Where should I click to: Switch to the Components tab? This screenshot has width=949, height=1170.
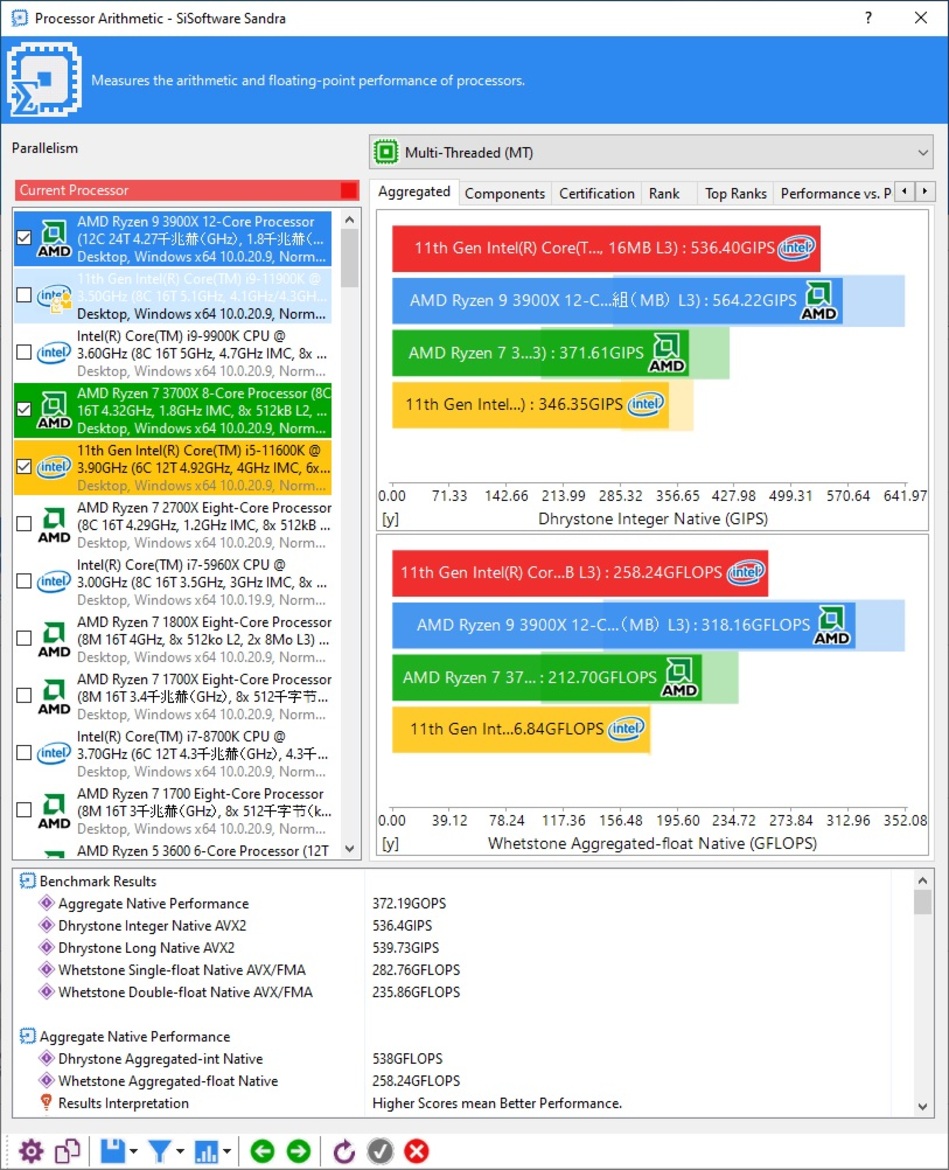coord(505,193)
